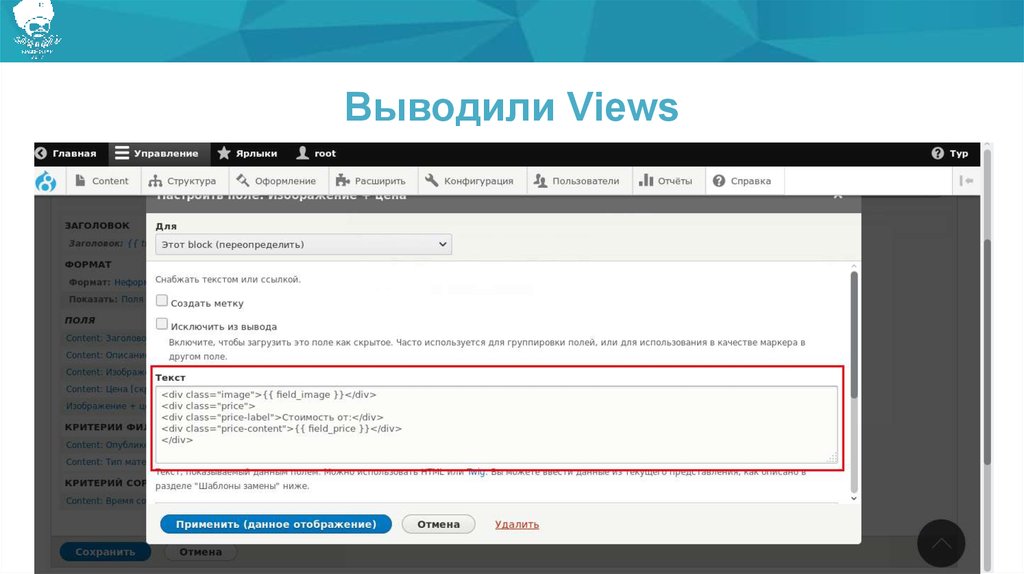1024x574 pixels.
Task: Click the question mark icon beside Тур
Action: [x=938, y=153]
